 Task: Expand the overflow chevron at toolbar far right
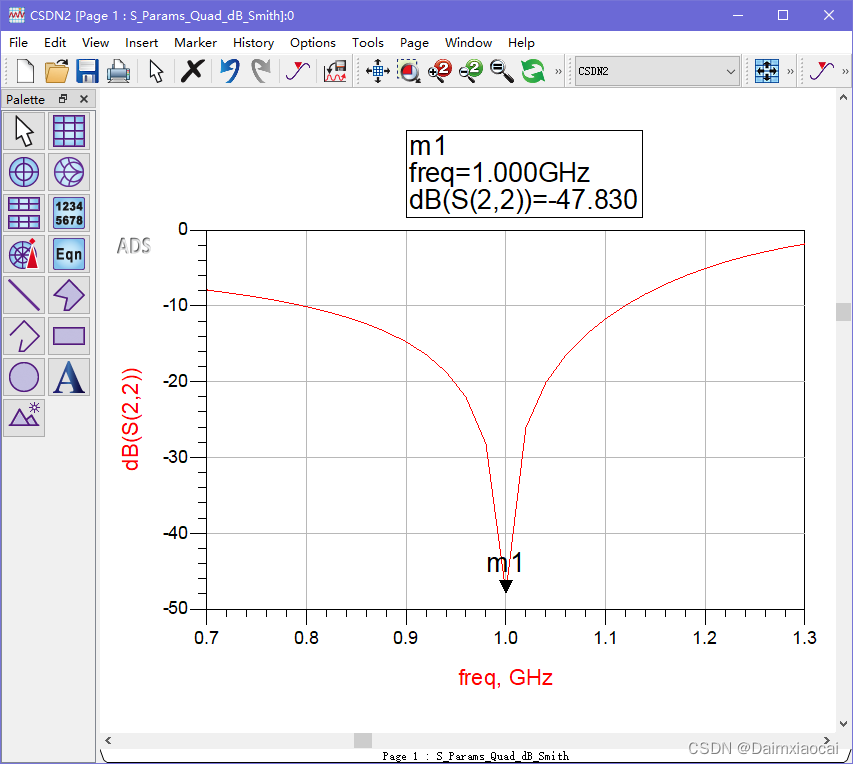point(845,71)
